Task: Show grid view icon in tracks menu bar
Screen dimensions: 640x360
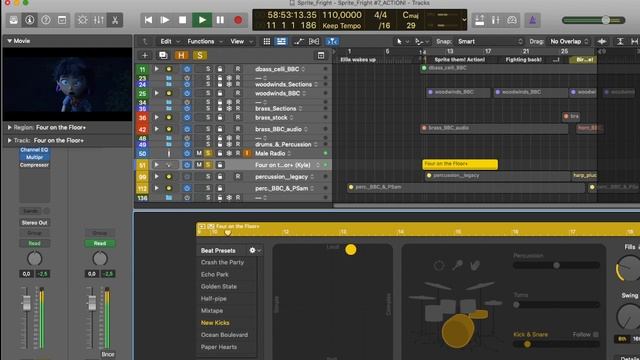Action: click(267, 41)
